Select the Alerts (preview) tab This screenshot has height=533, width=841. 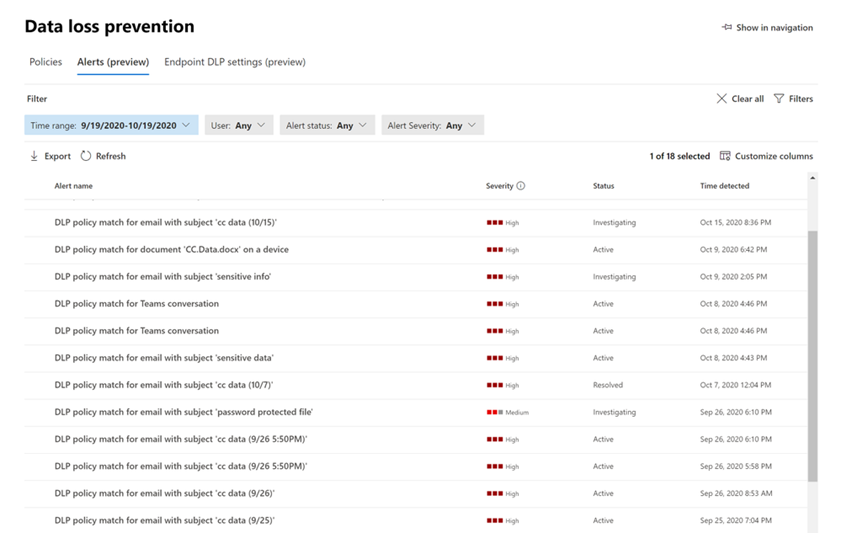click(x=113, y=62)
